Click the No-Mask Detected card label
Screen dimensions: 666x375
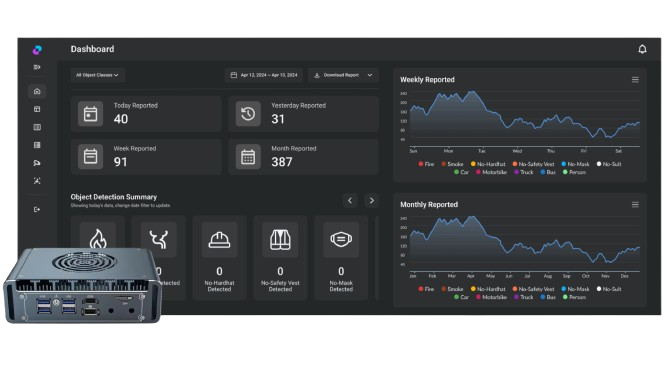pos(341,286)
